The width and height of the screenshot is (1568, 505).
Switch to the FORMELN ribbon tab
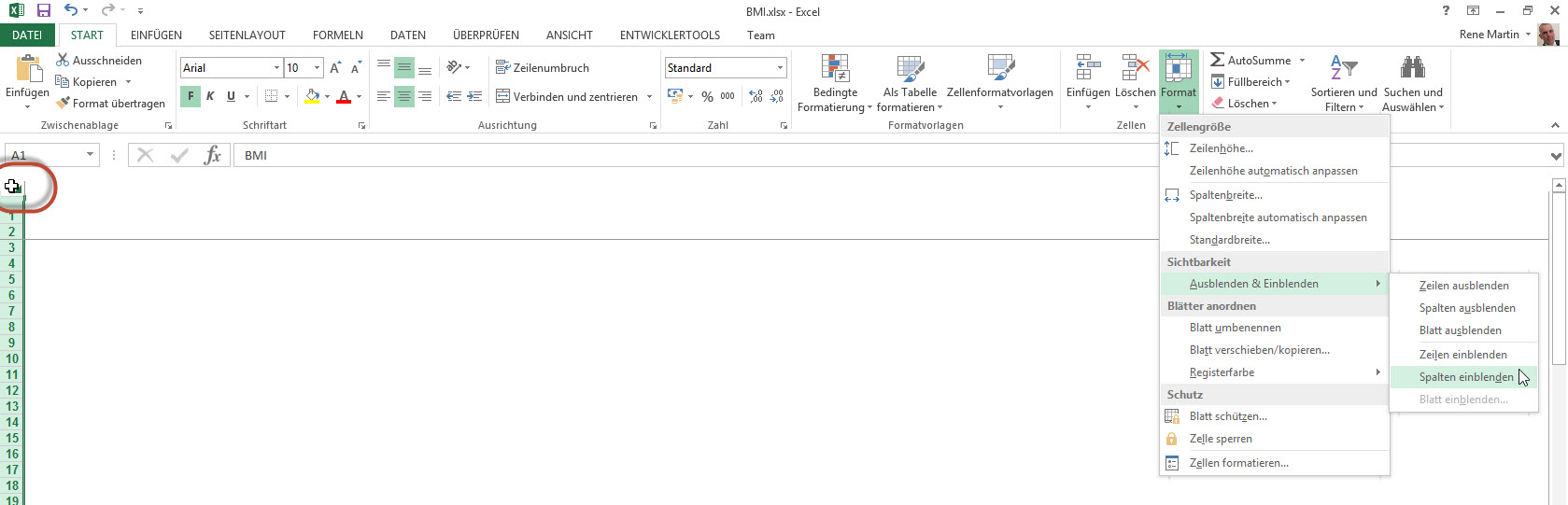point(337,35)
